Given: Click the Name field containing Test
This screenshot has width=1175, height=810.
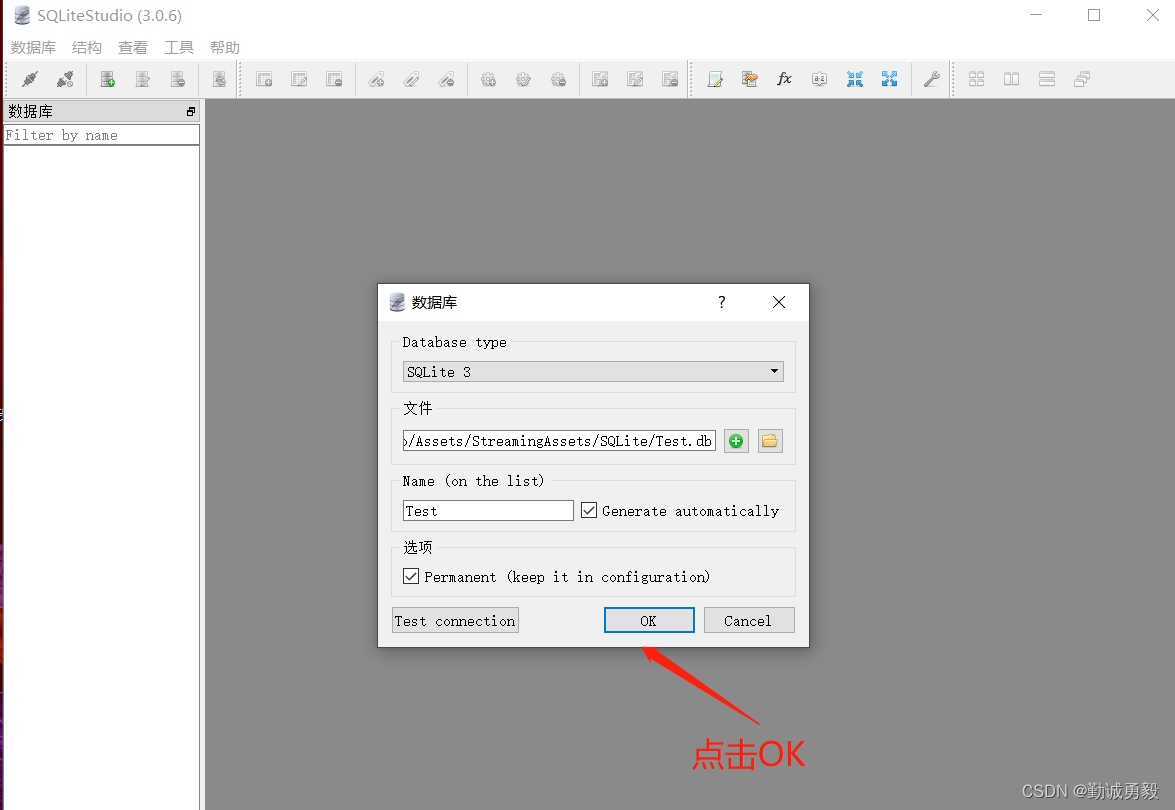Looking at the screenshot, I should (488, 510).
